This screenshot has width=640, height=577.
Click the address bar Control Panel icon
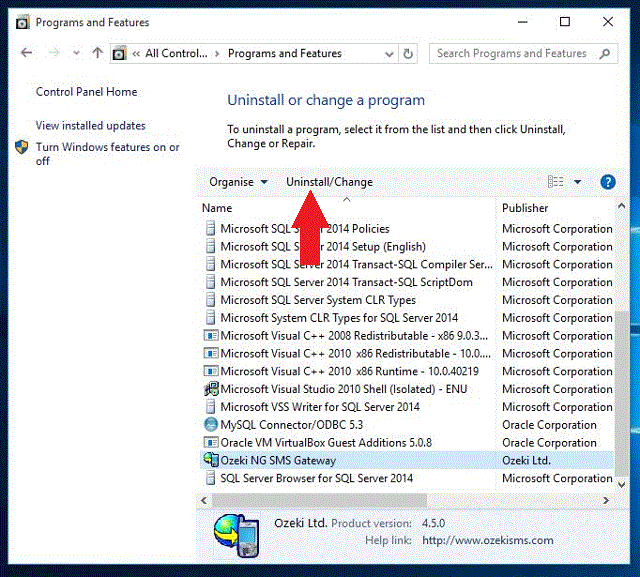[119, 53]
